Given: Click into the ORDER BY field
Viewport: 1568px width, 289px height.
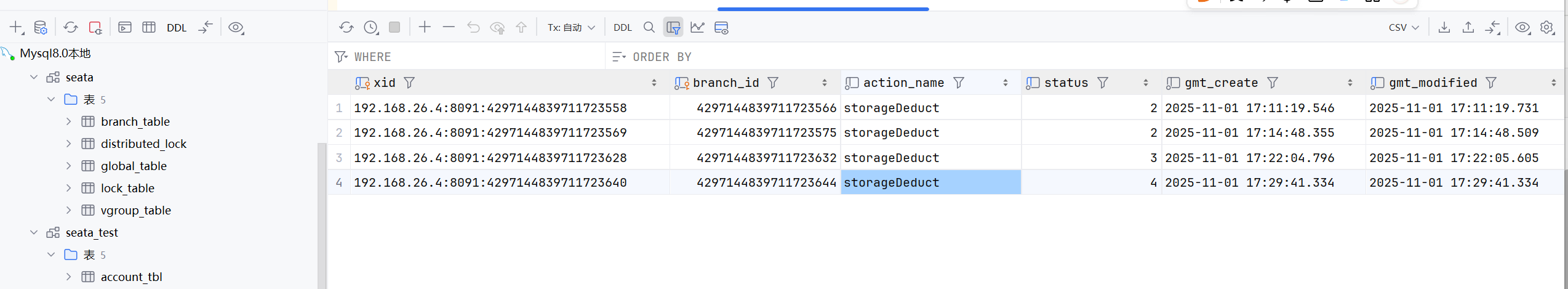Looking at the screenshot, I should point(1095,57).
